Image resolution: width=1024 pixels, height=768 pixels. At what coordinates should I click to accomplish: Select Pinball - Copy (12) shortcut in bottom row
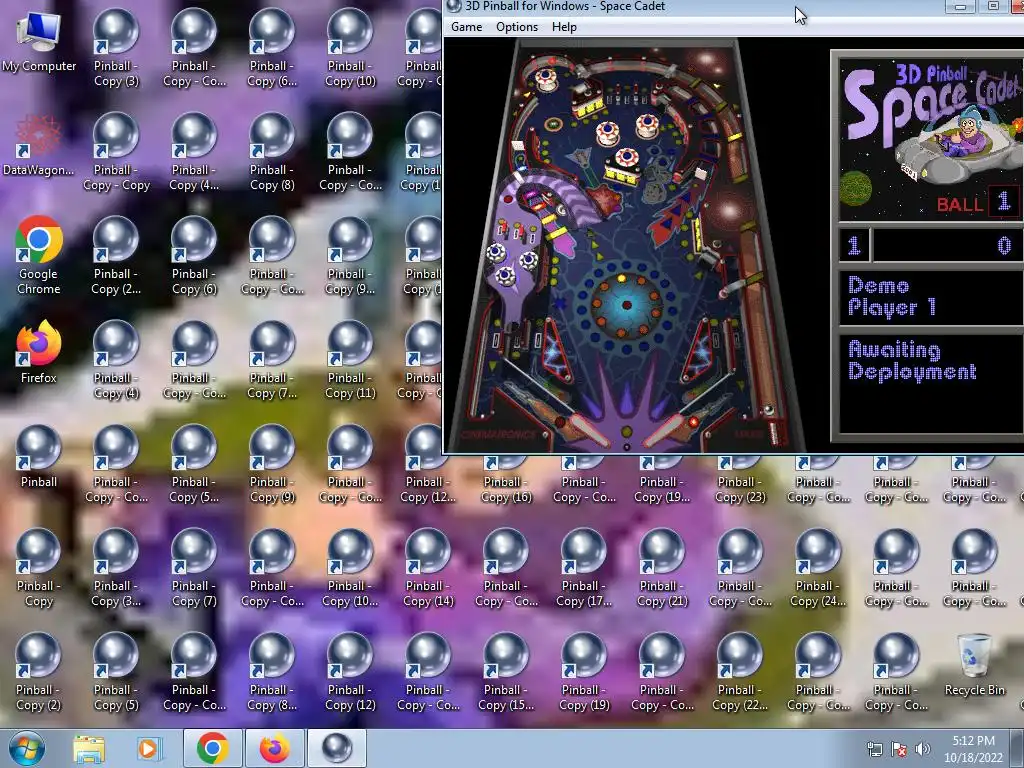point(350,671)
